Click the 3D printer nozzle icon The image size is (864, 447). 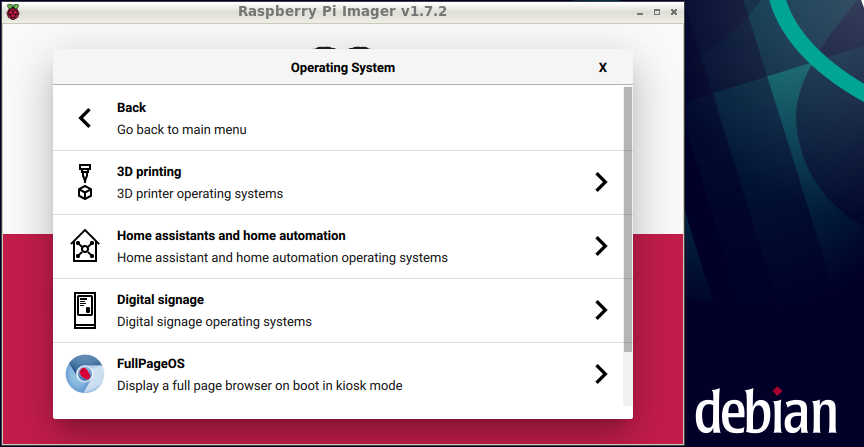coord(85,182)
